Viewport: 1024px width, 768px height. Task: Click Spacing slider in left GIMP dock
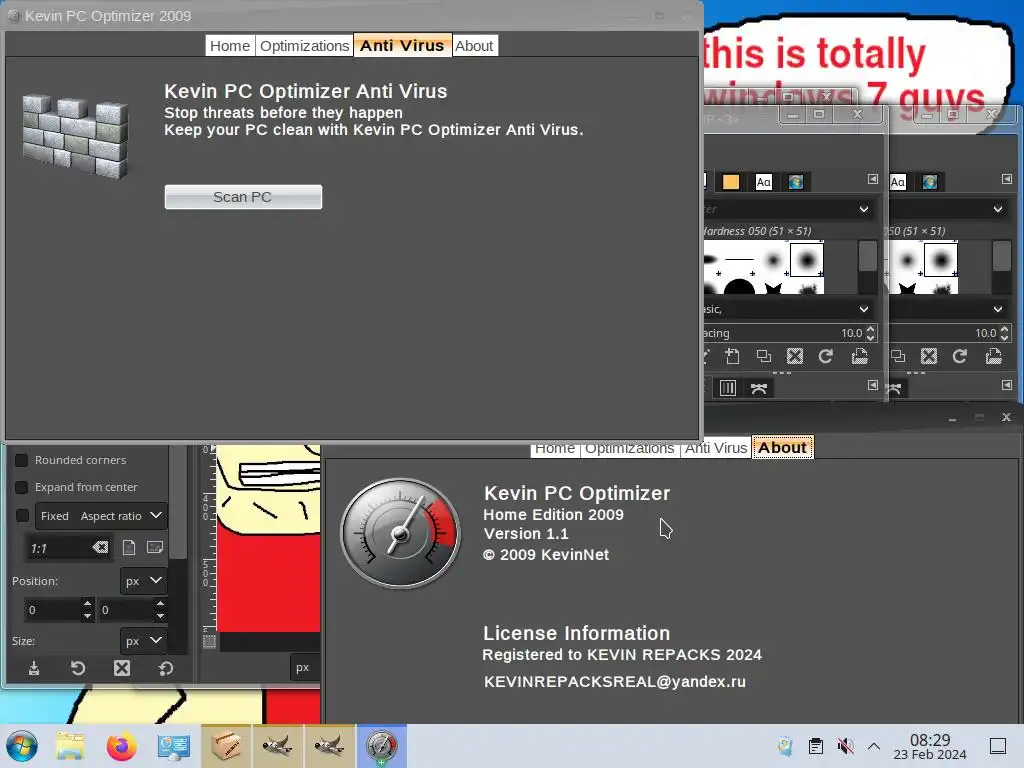click(784, 333)
